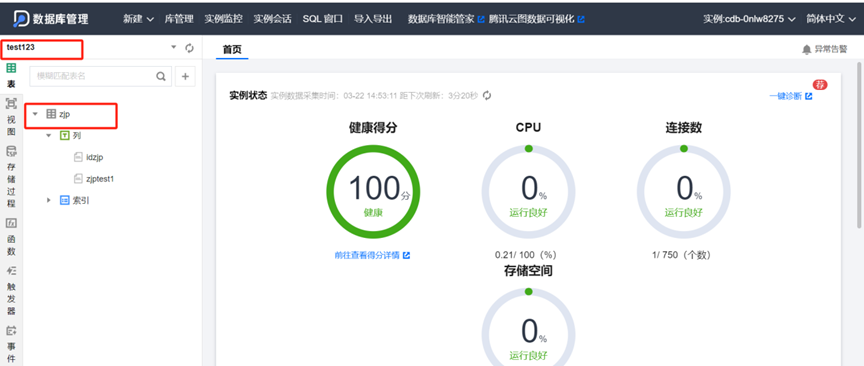Switch to the 首页 tab
Screen dimensions: 864x366
tap(232, 49)
